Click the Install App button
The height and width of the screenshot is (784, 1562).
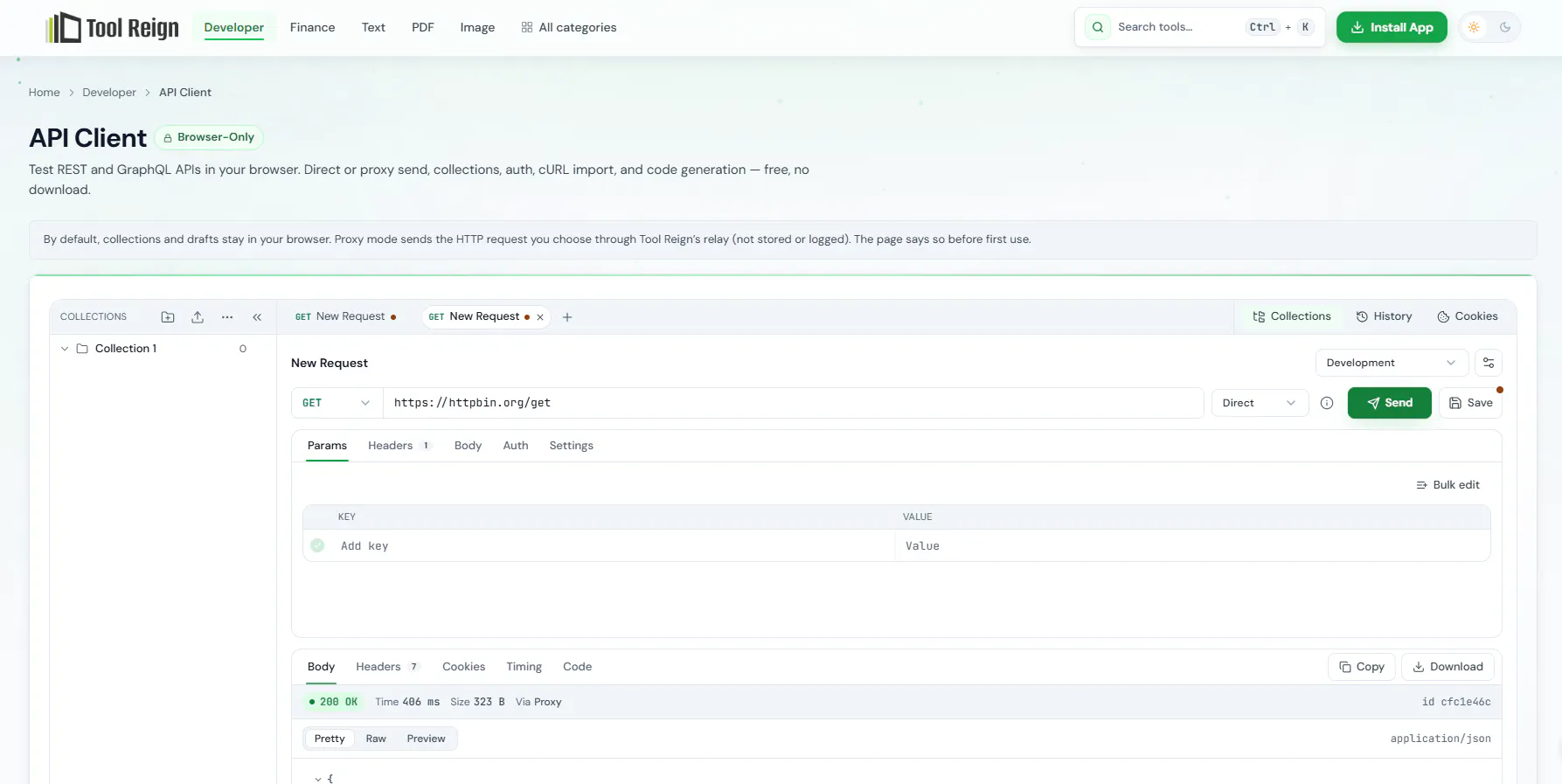[x=1392, y=27]
